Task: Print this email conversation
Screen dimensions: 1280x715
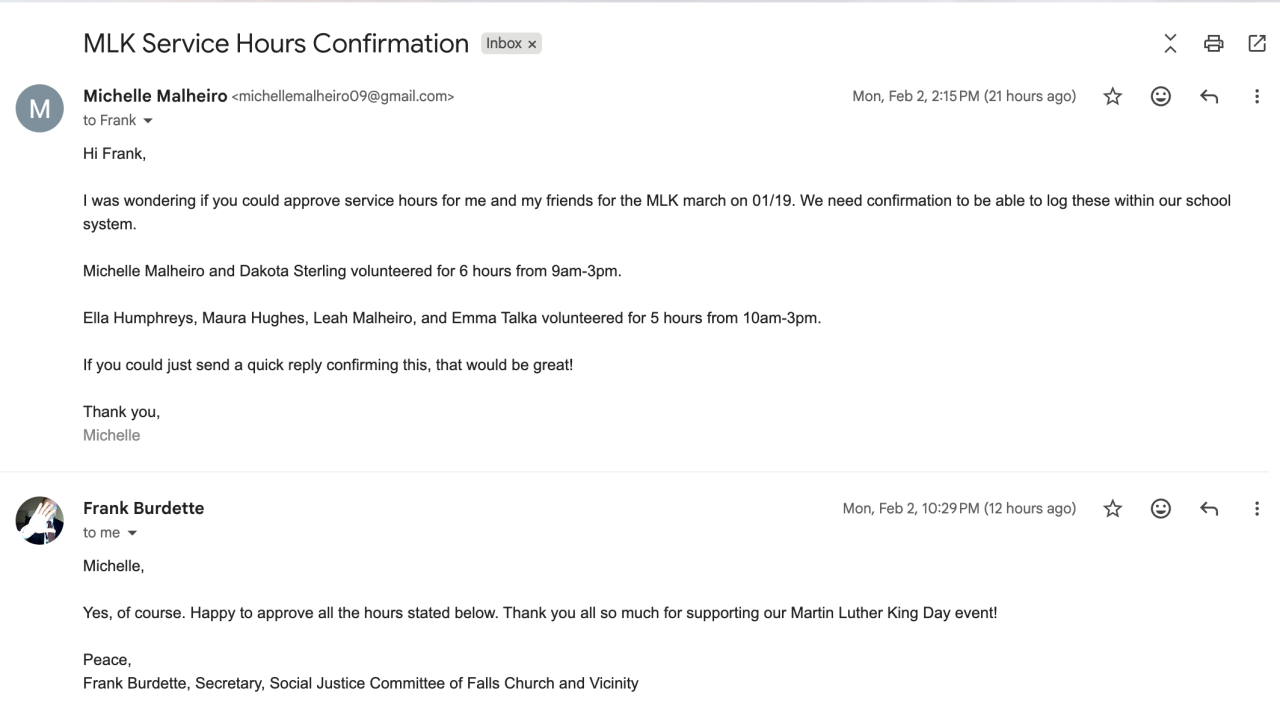Action: pyautogui.click(x=1213, y=43)
